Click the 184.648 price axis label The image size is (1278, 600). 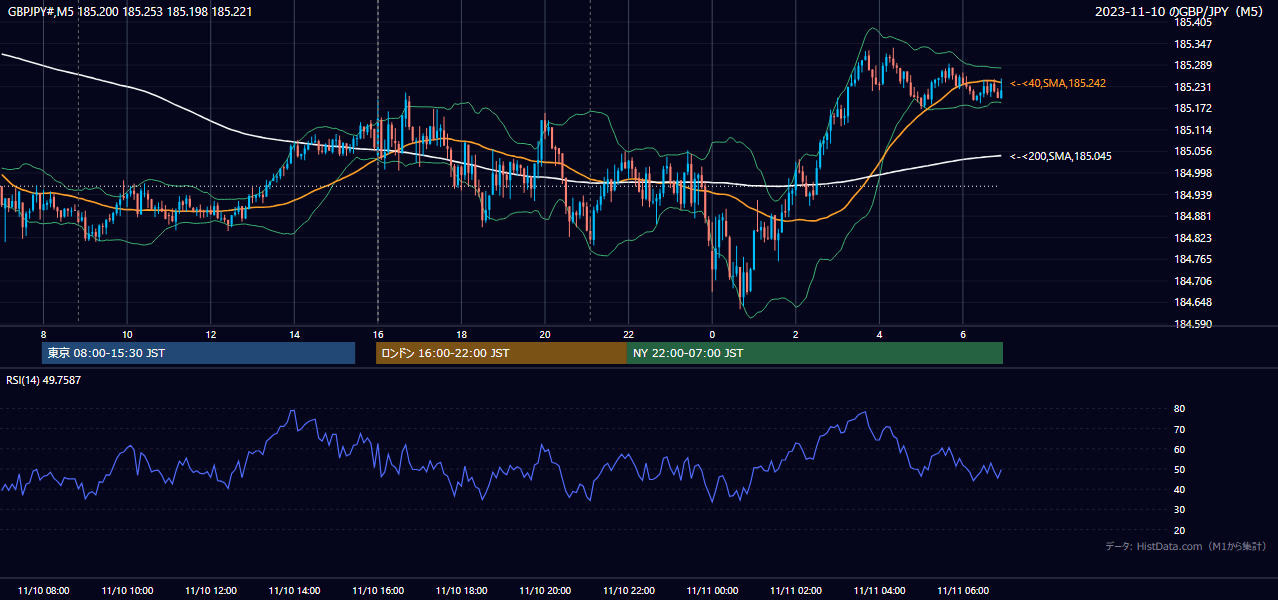click(1193, 302)
